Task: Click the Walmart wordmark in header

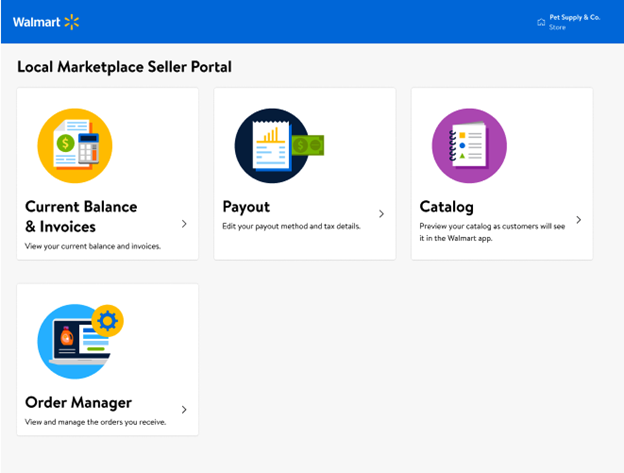Action: pos(37,22)
